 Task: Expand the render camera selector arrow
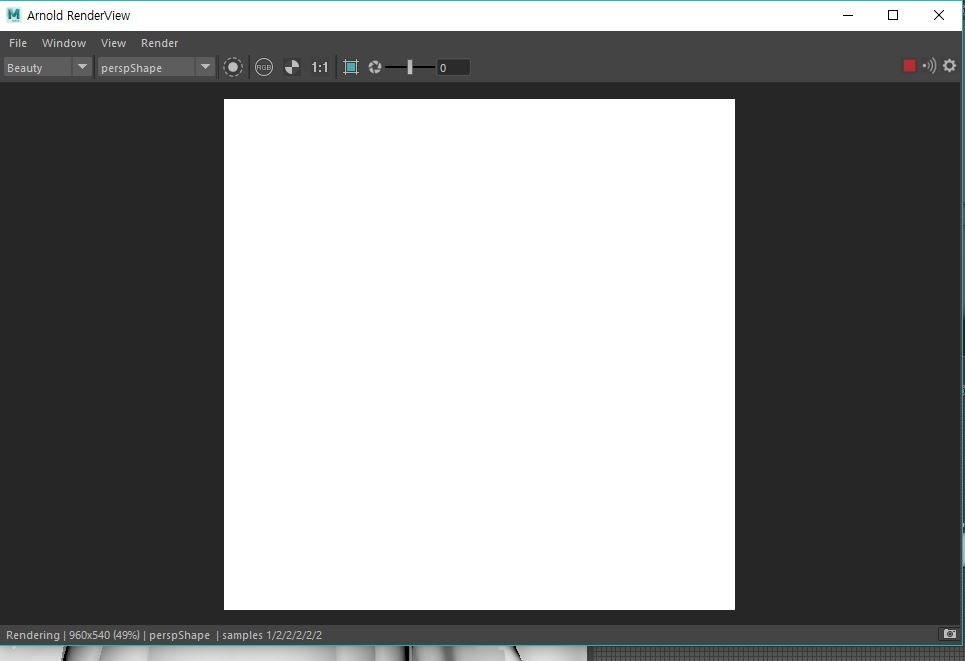coord(205,67)
